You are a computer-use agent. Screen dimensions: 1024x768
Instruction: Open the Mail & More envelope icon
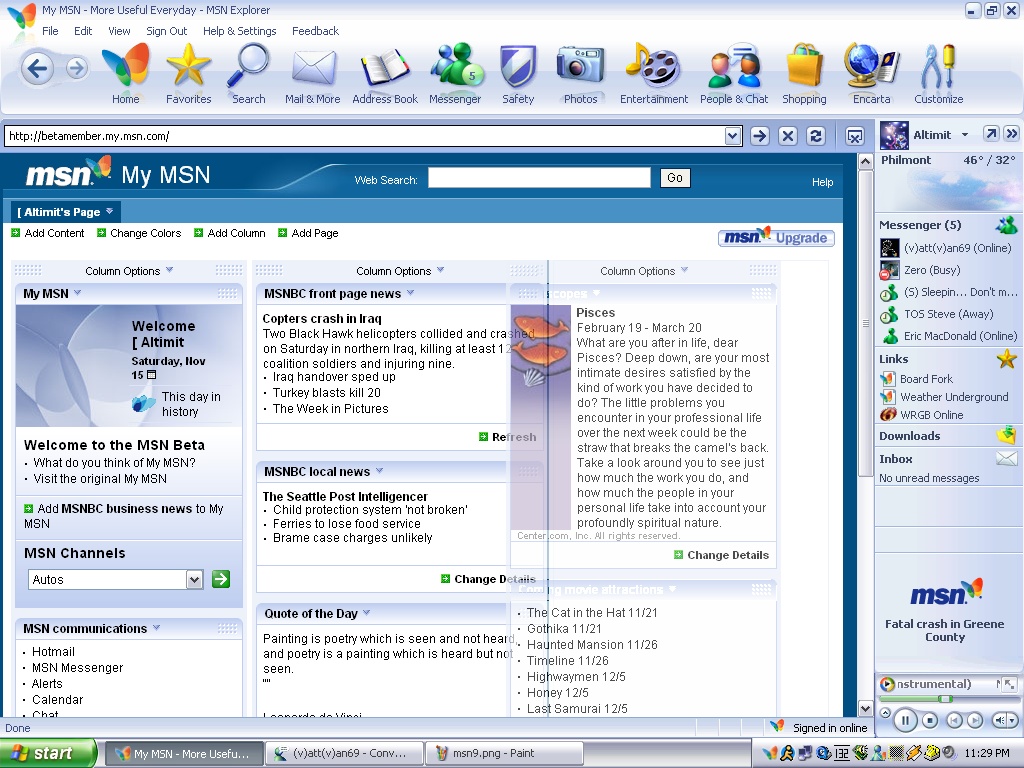click(x=313, y=68)
